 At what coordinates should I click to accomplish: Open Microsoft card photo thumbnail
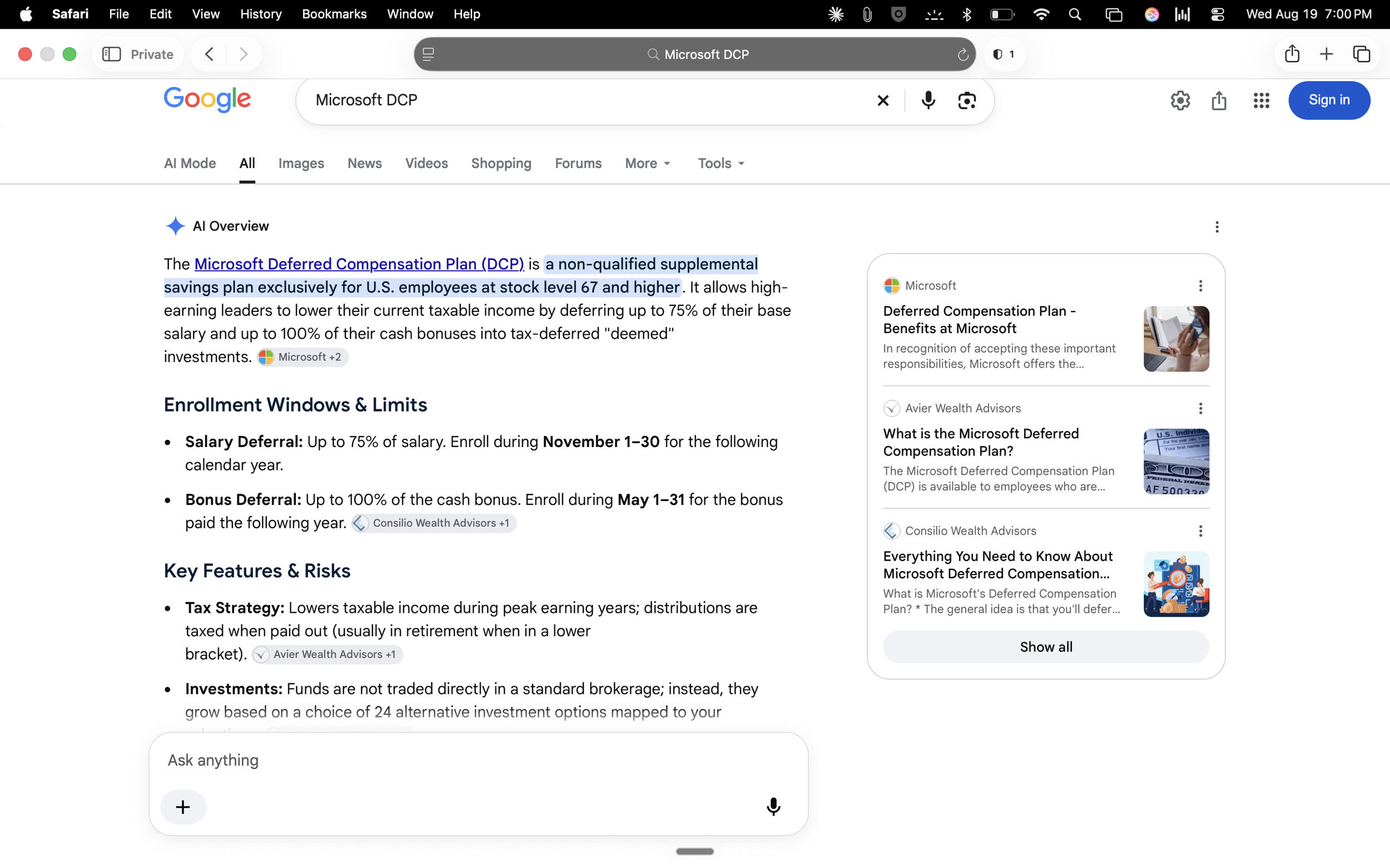click(1176, 339)
